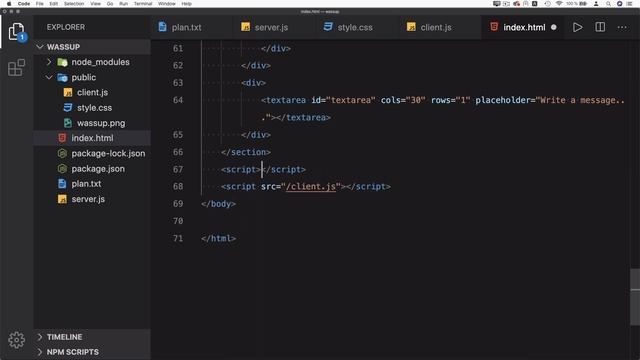
Task: Expand the NPM SCRIPTS section
Action: coord(92,352)
